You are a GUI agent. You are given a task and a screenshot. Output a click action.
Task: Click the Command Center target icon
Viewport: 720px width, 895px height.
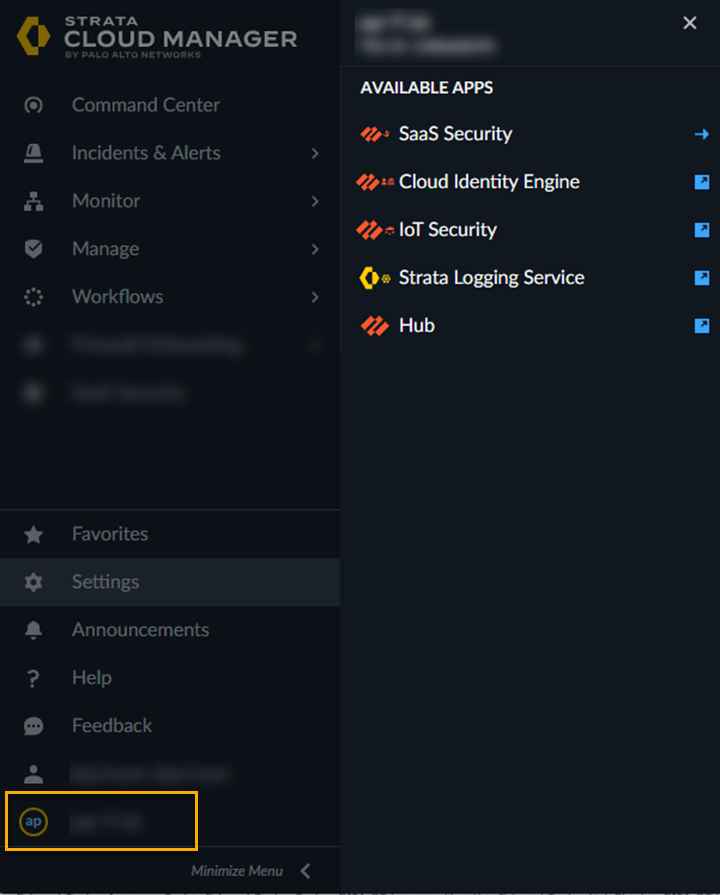[x=34, y=105]
